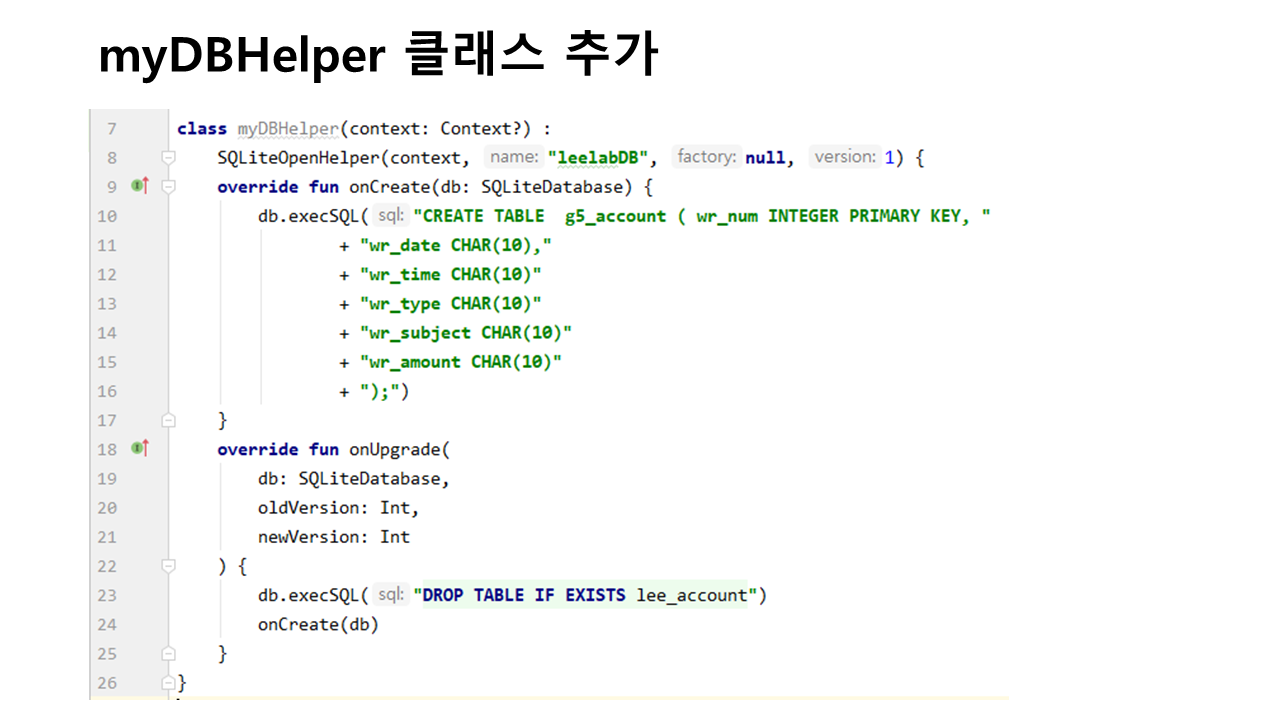Click the 'version:' parameter hint
This screenshot has width=1280, height=720.
tap(844, 157)
